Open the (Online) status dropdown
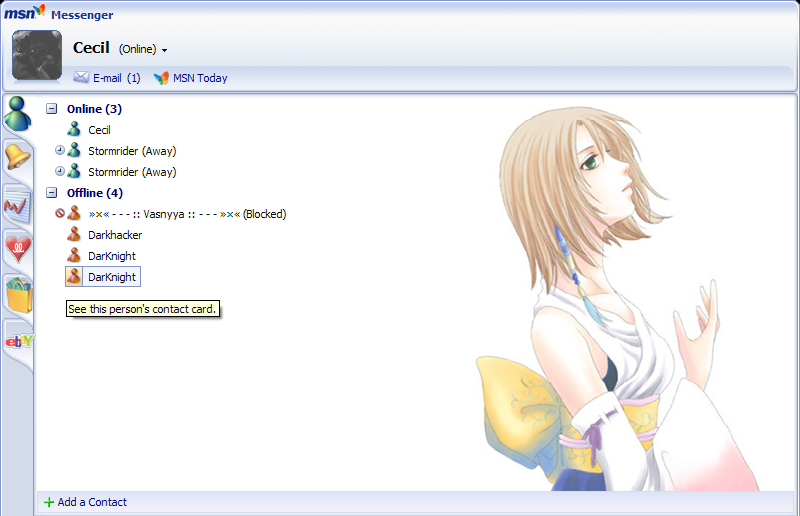 point(143,49)
